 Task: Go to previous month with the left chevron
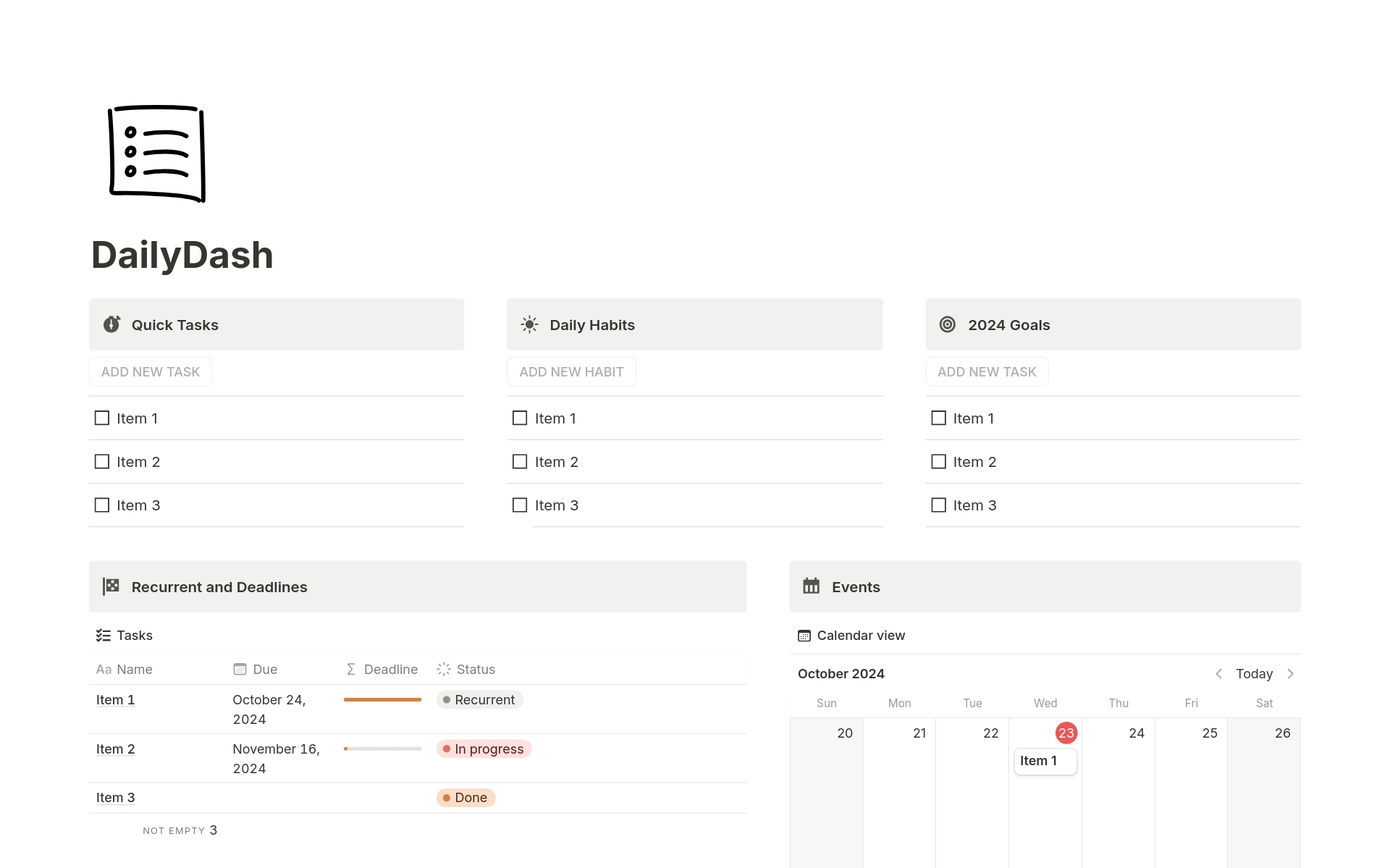point(1219,673)
